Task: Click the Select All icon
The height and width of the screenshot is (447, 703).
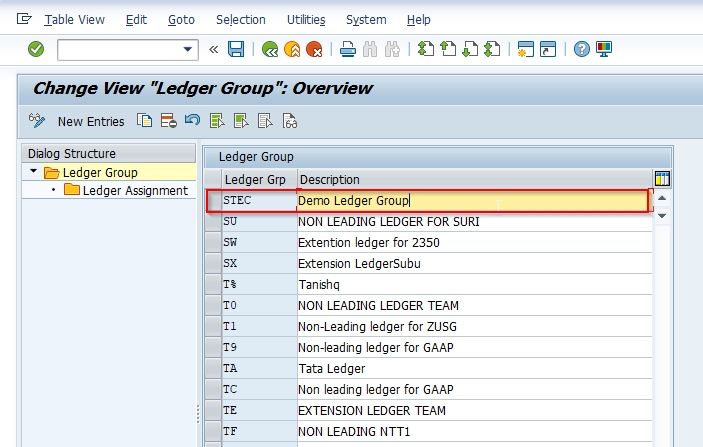Action: (217, 121)
